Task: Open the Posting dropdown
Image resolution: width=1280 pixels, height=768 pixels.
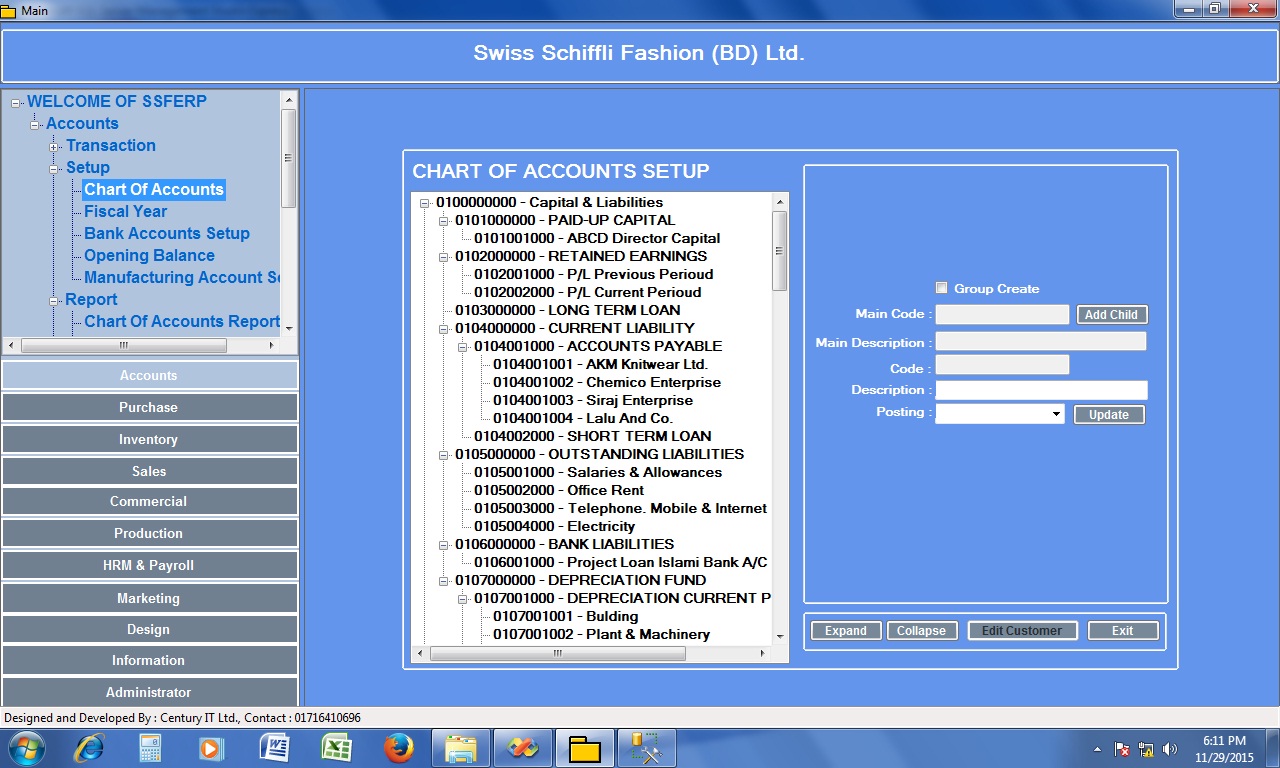Action: coord(1056,414)
